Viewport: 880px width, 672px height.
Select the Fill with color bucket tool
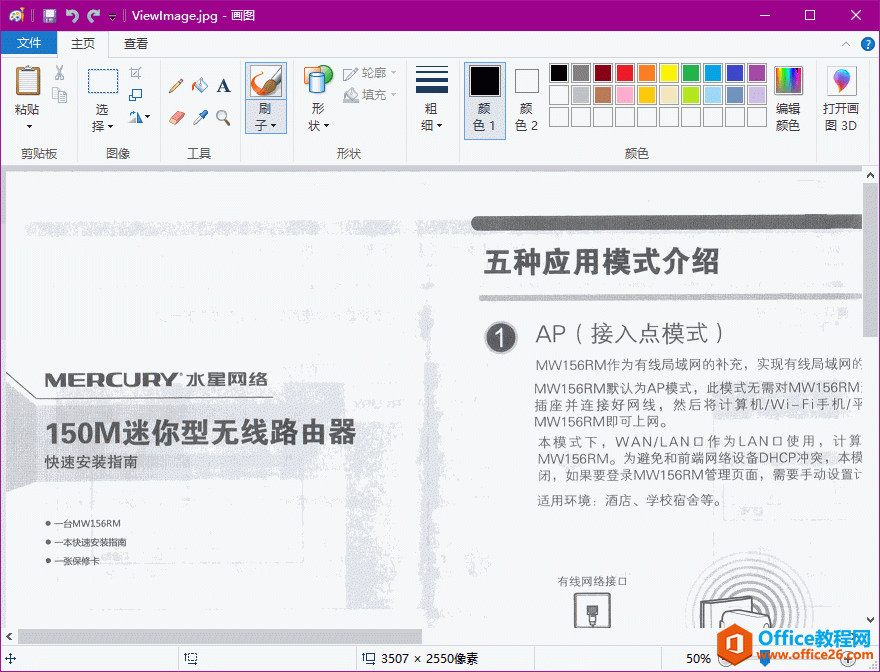click(x=200, y=86)
